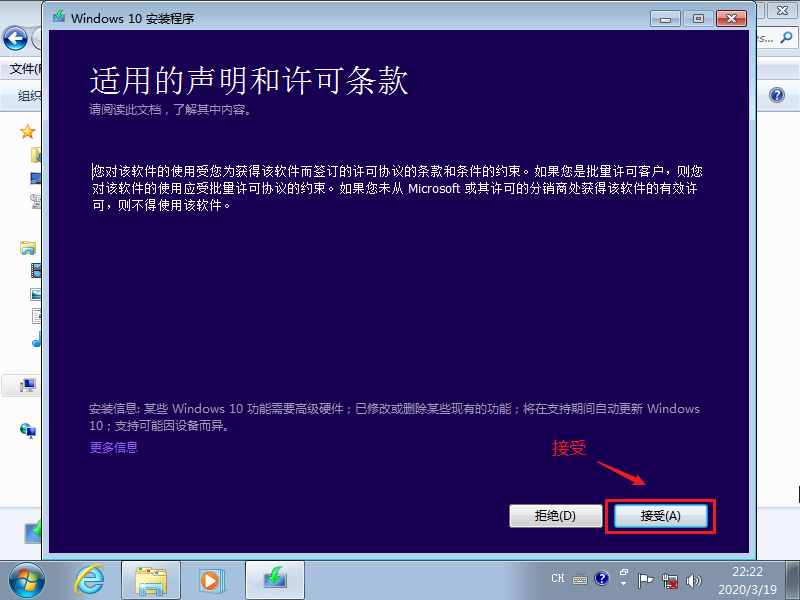Open the 更多信息 link
Screen dimensions: 800x600
coord(114,447)
